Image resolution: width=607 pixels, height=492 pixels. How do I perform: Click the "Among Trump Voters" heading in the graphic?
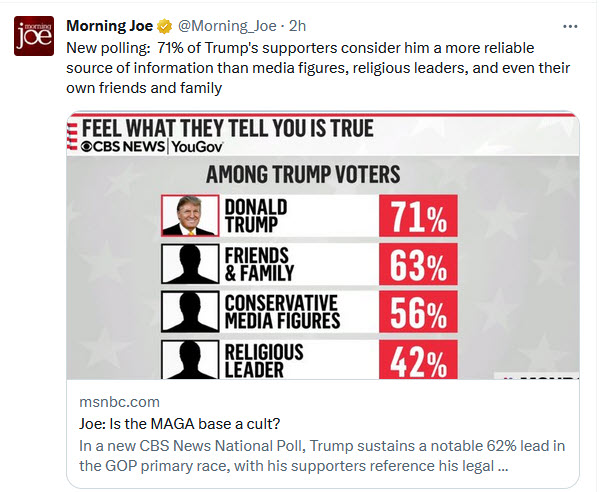click(303, 175)
